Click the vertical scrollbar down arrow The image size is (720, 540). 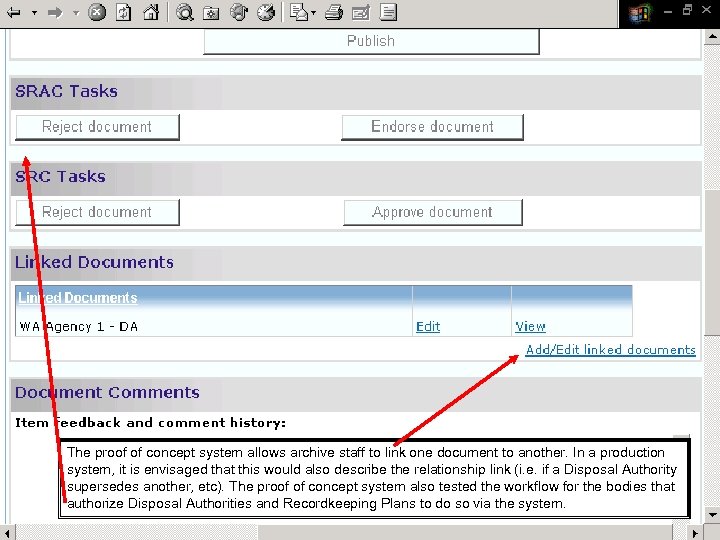pos(712,513)
